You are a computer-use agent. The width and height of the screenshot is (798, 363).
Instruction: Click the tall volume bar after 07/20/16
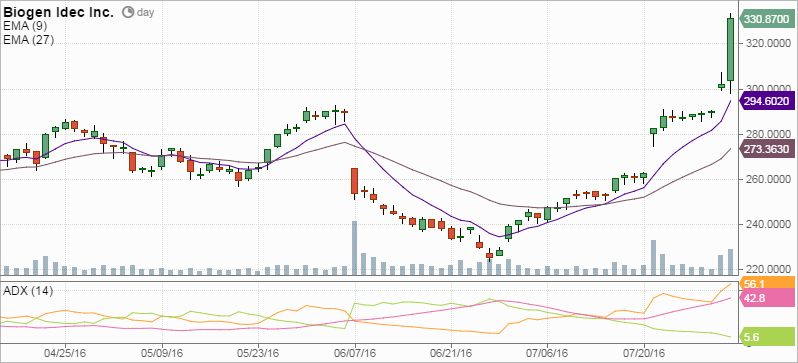[653, 257]
